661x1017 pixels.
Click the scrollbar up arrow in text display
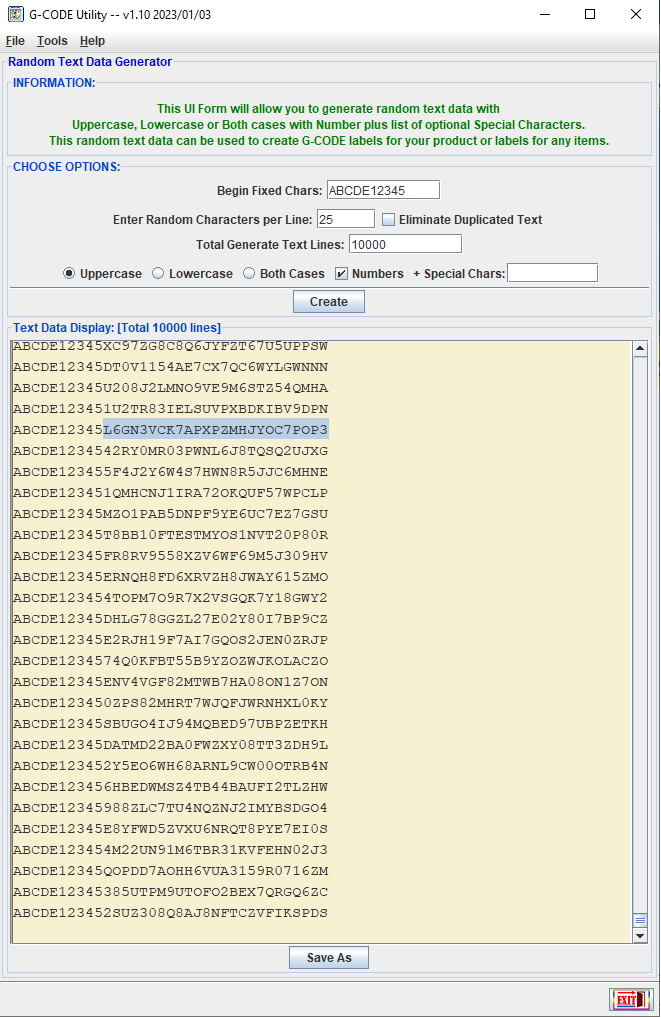tap(641, 348)
